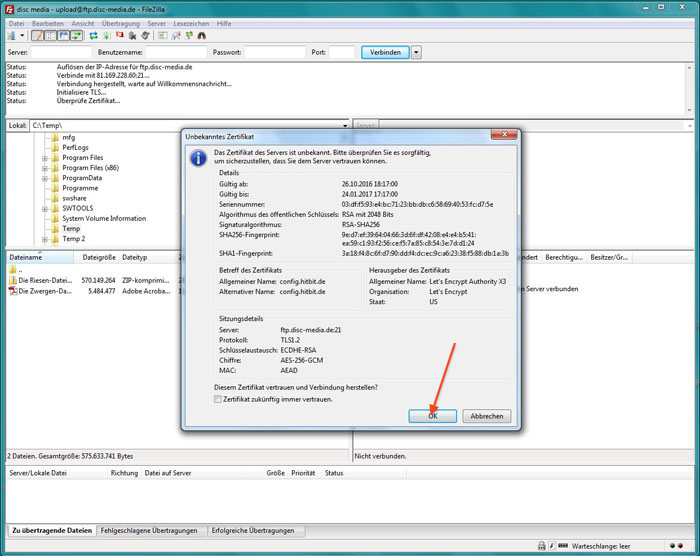The height and width of the screenshot is (556, 700).
Task: Select System Volume Information folder
Action: click(x=104, y=218)
